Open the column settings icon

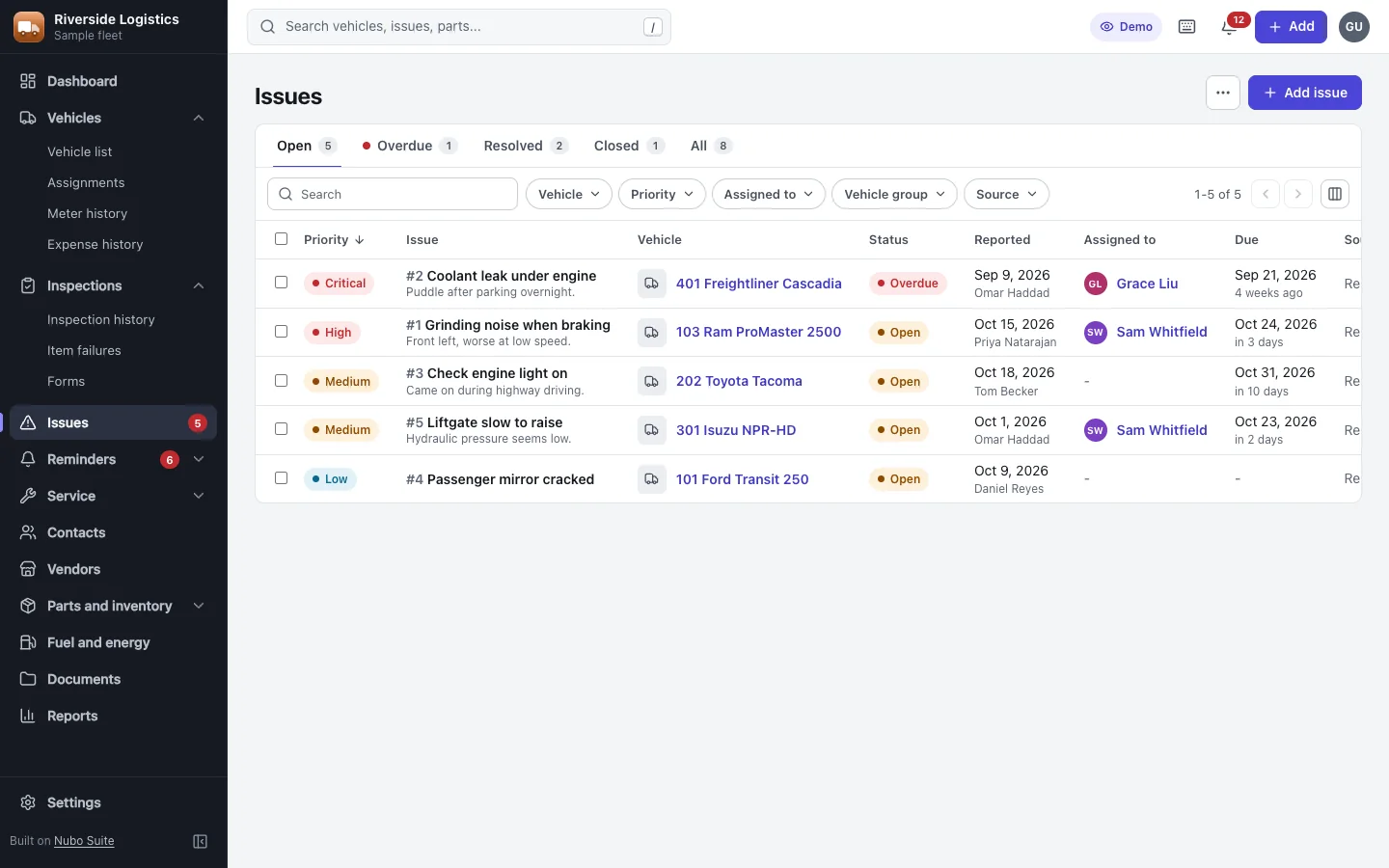click(1335, 194)
